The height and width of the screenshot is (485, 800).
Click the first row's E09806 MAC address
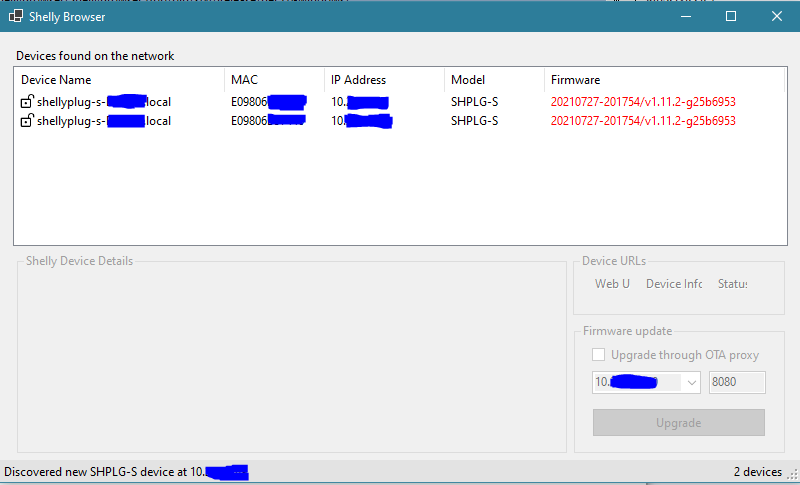[269, 101]
